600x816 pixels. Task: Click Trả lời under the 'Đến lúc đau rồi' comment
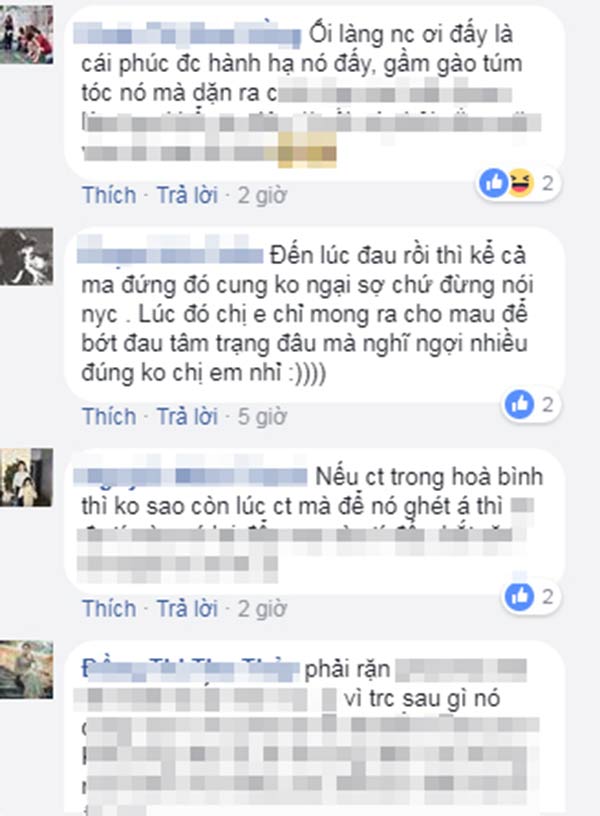coord(187,416)
